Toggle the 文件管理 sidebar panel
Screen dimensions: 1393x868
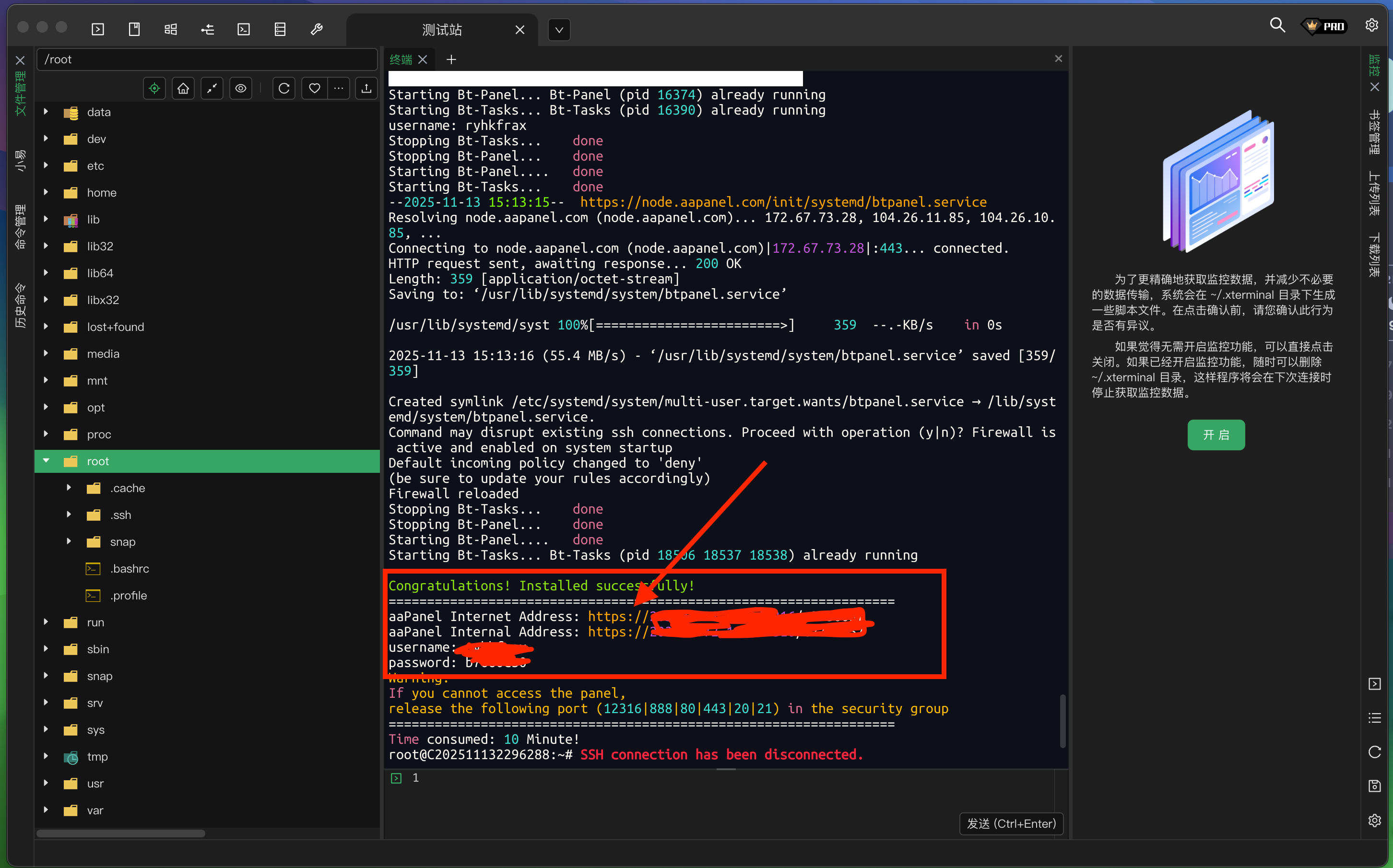(20, 93)
